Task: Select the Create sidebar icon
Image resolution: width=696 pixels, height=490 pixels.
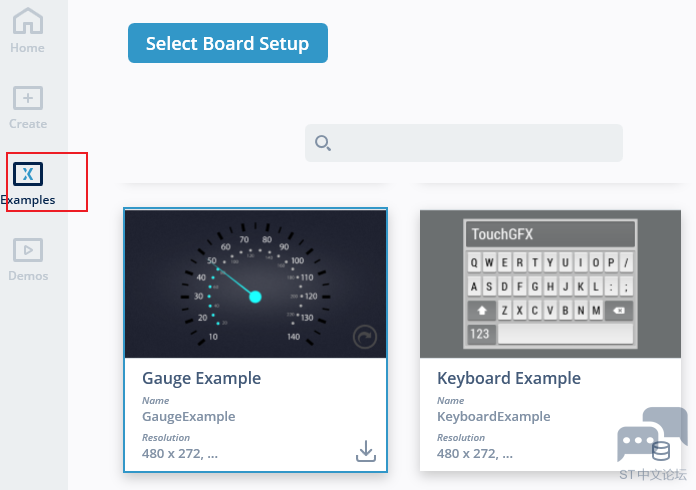Action: 28,98
